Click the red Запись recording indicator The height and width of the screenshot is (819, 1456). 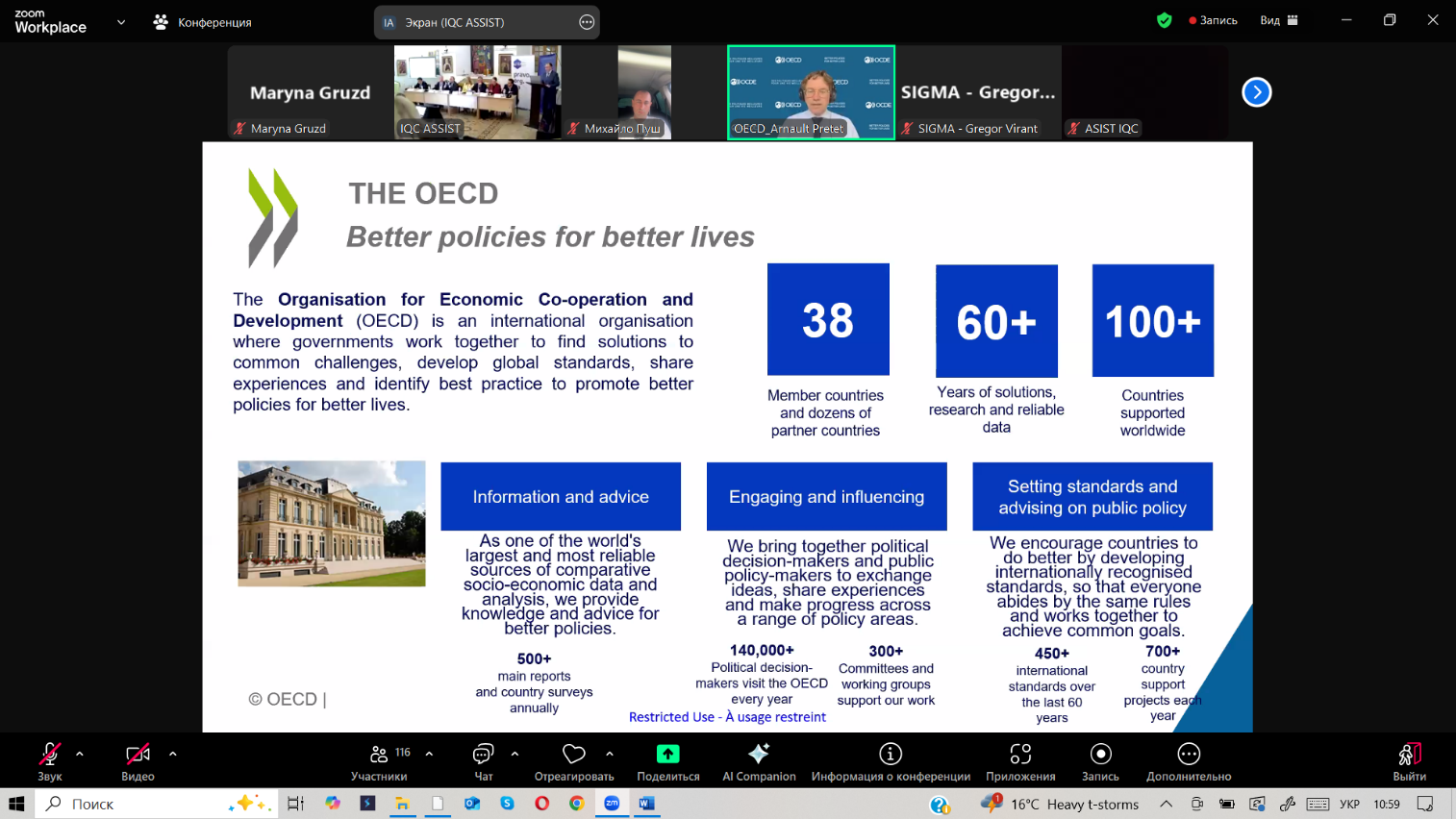[1213, 20]
